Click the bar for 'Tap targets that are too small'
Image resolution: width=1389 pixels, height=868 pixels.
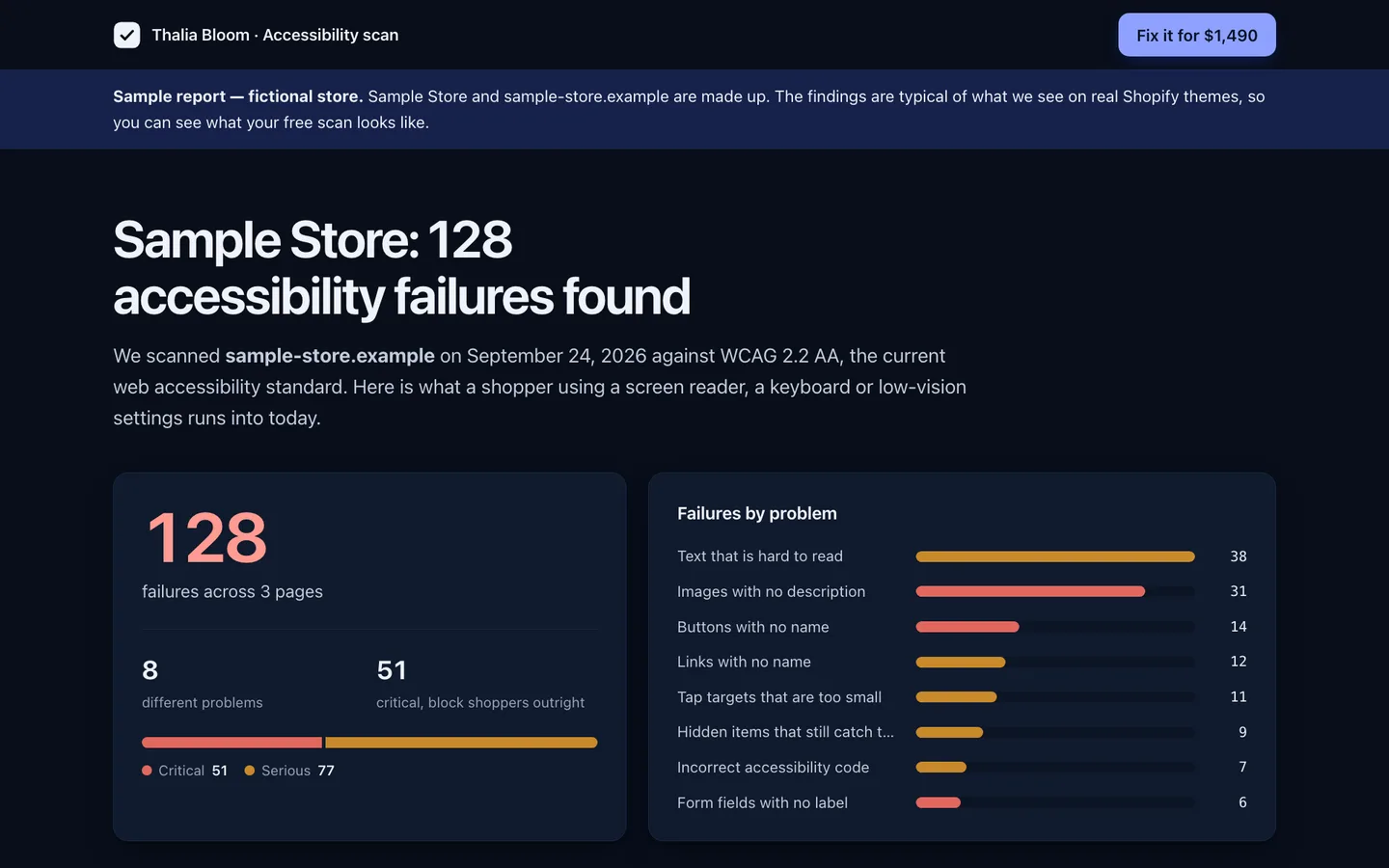click(x=956, y=697)
